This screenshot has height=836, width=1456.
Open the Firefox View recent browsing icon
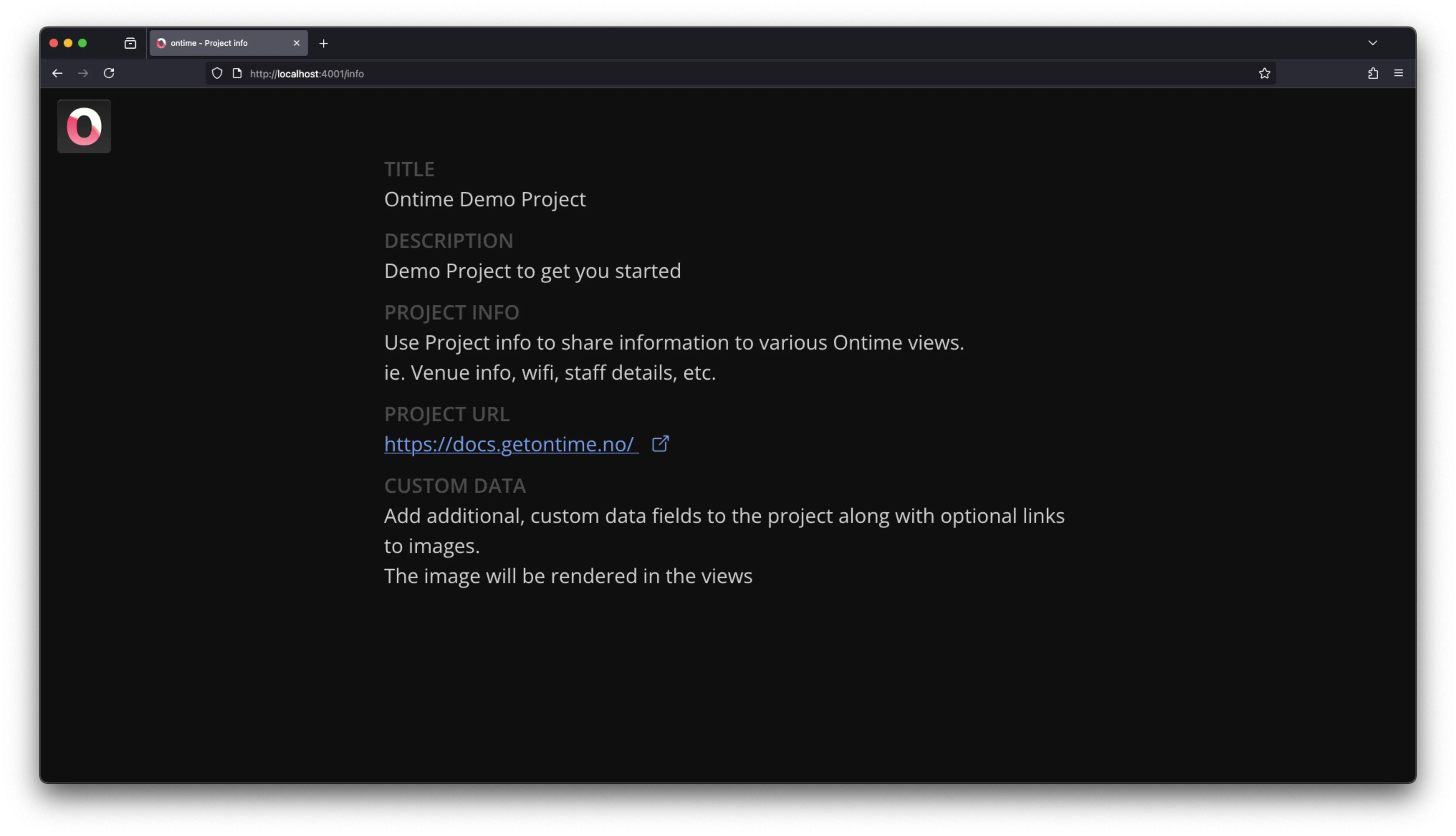130,43
